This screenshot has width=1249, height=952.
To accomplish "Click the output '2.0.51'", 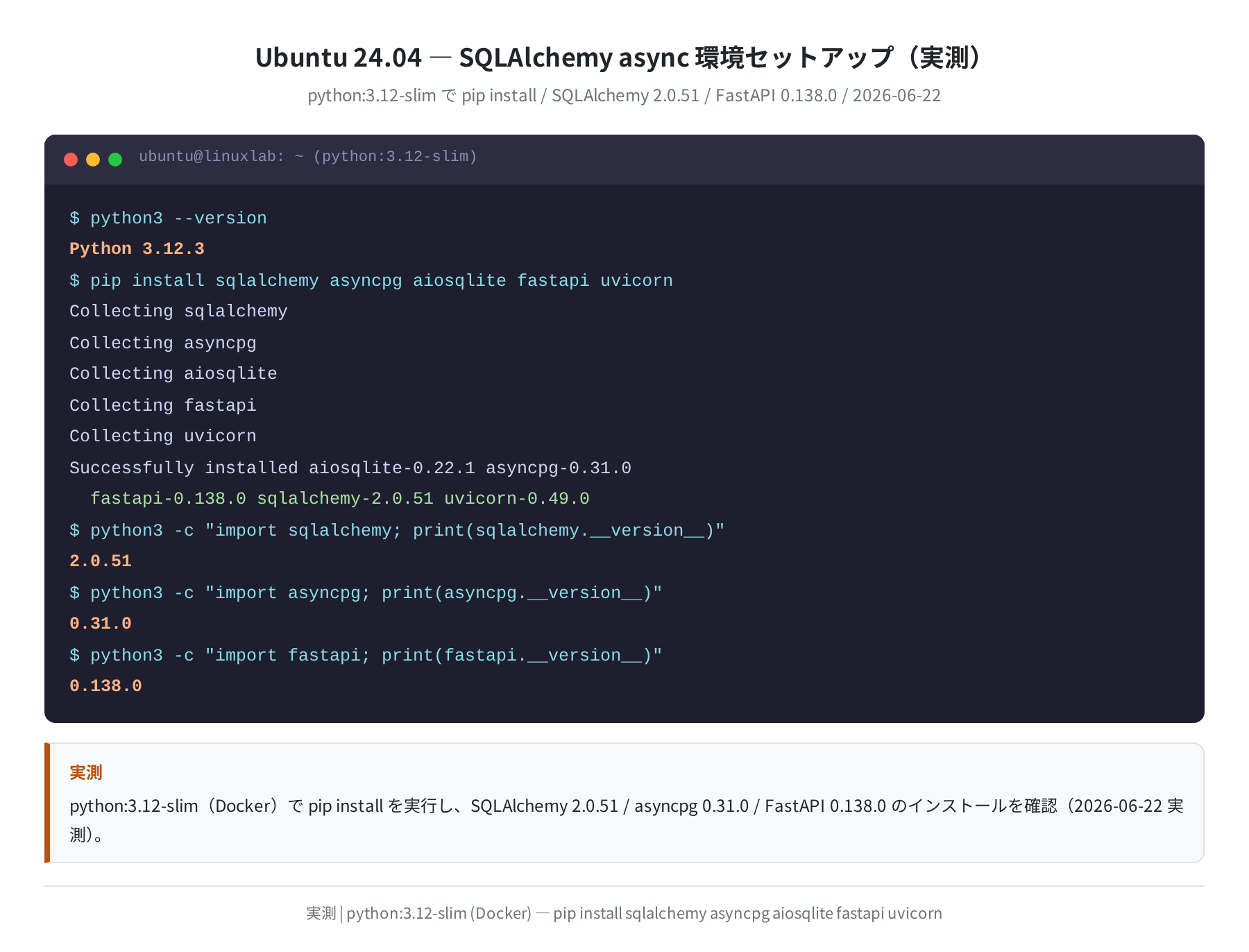I will click(101, 561).
